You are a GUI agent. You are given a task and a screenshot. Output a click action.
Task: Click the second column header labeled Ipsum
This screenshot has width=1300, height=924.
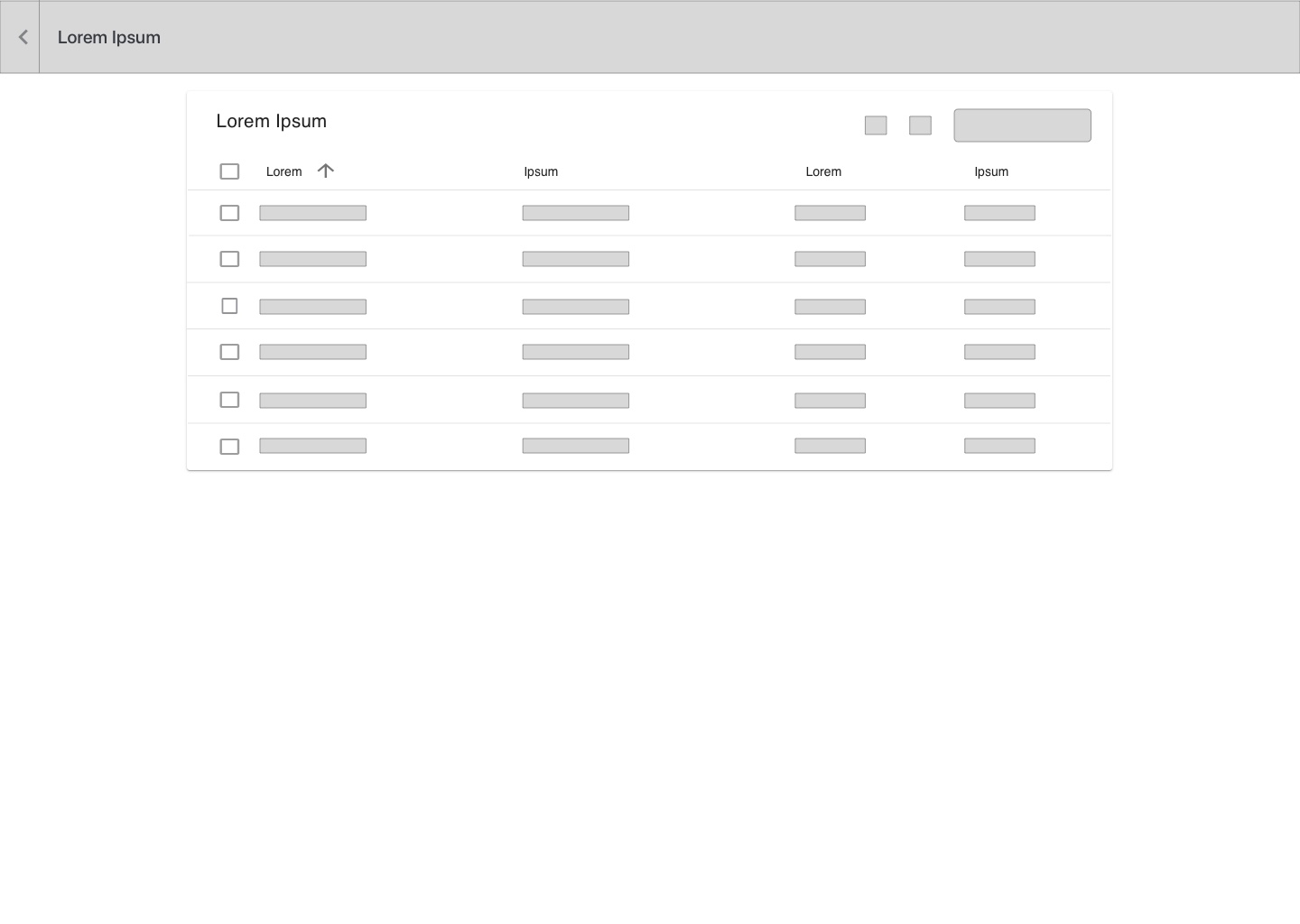[x=541, y=171]
